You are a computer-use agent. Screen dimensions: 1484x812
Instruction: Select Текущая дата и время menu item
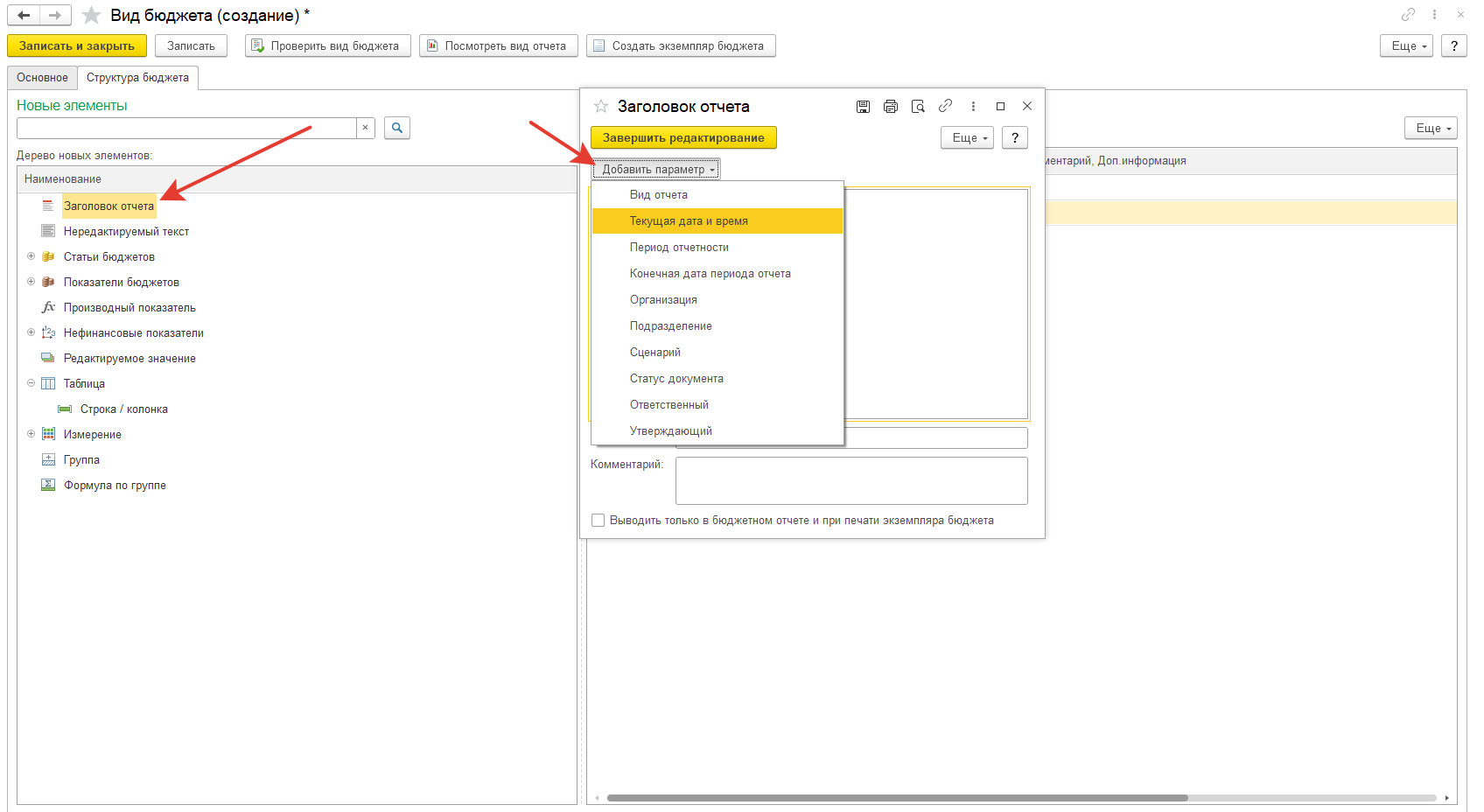[689, 221]
